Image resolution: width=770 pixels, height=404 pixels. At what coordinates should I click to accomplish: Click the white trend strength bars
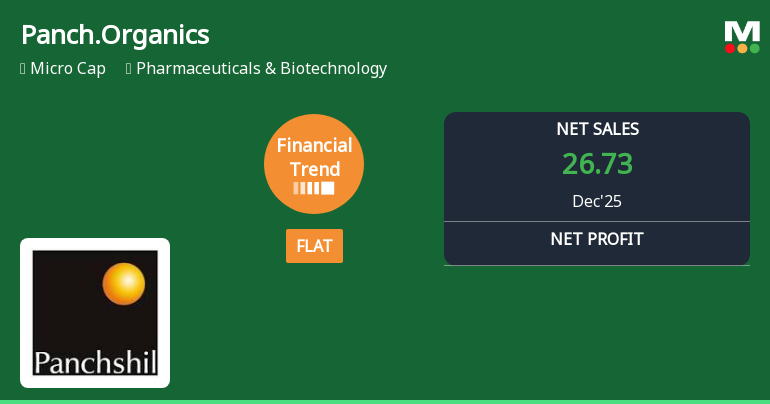314,188
